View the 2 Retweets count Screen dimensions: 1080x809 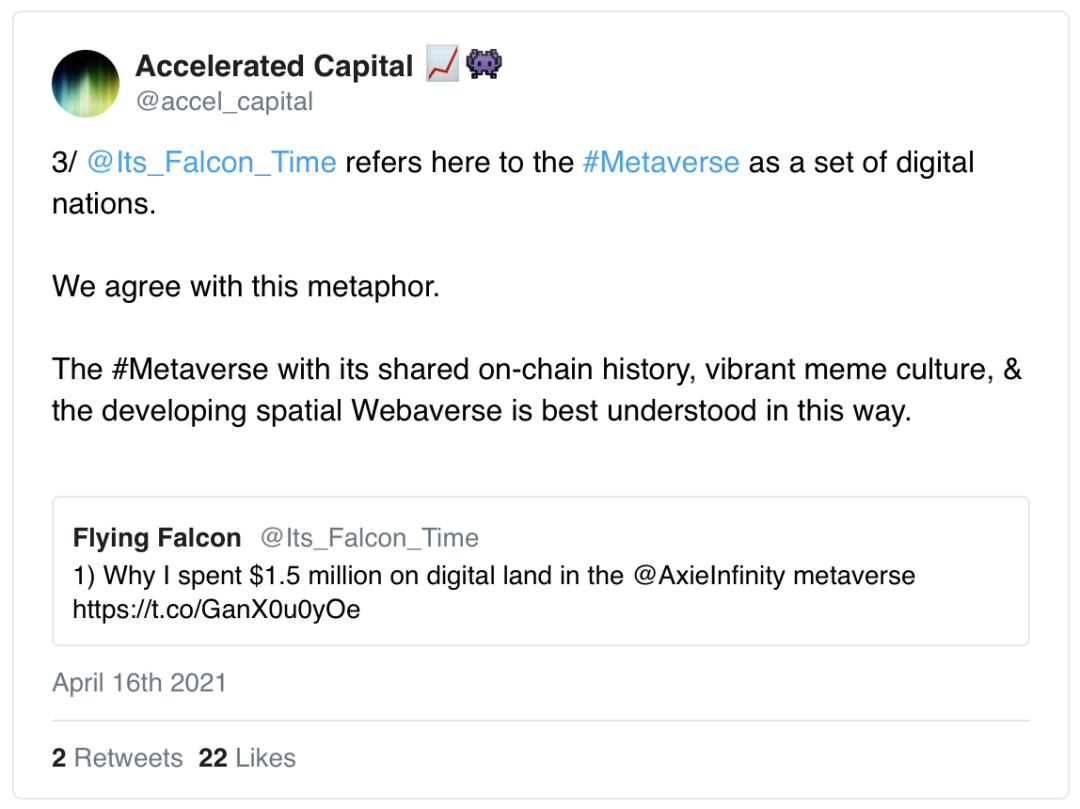(117, 758)
